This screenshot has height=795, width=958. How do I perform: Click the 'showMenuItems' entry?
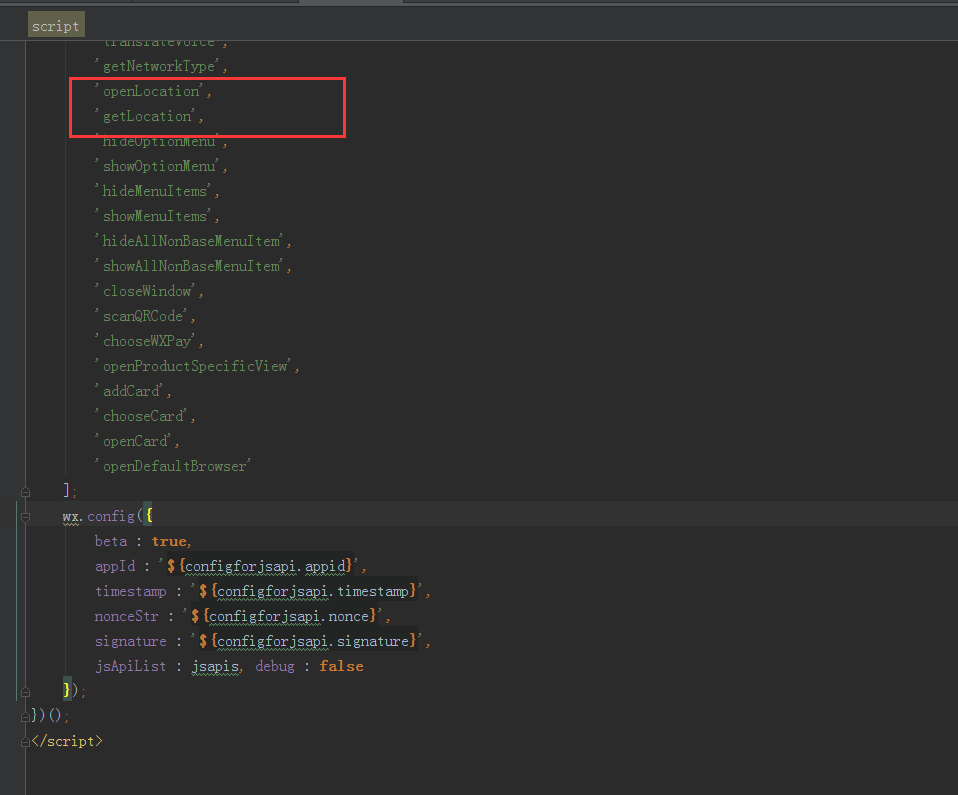pos(155,216)
